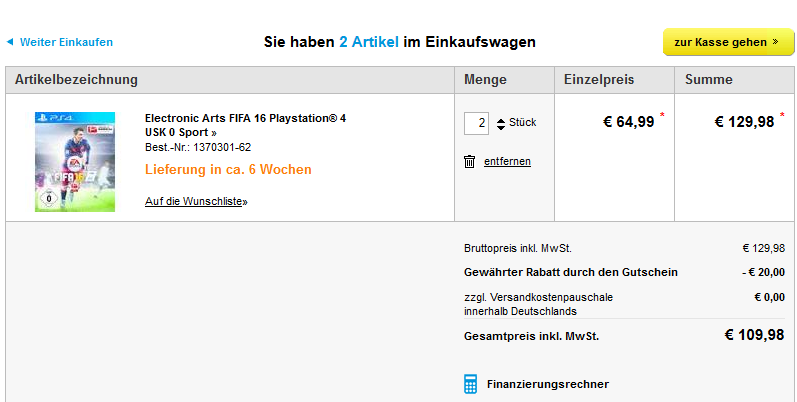Click the calculator Finanzierungsrechner icon
797x402 pixels.
[471, 384]
